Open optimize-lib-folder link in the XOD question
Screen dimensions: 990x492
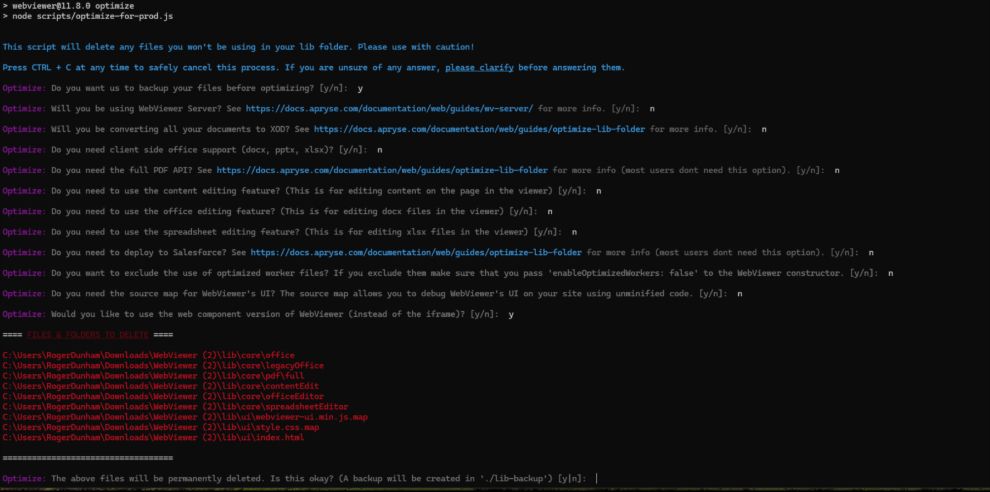click(479, 129)
